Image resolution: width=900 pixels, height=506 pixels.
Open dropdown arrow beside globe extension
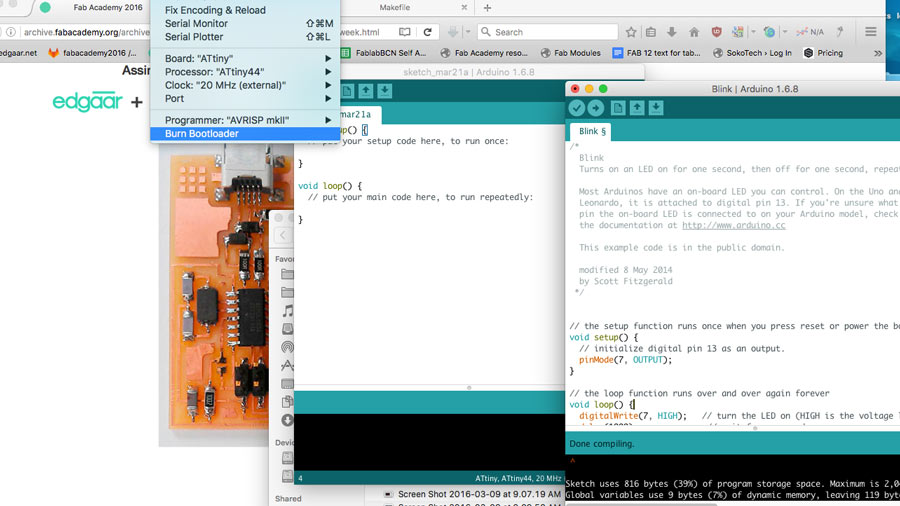[x=785, y=32]
